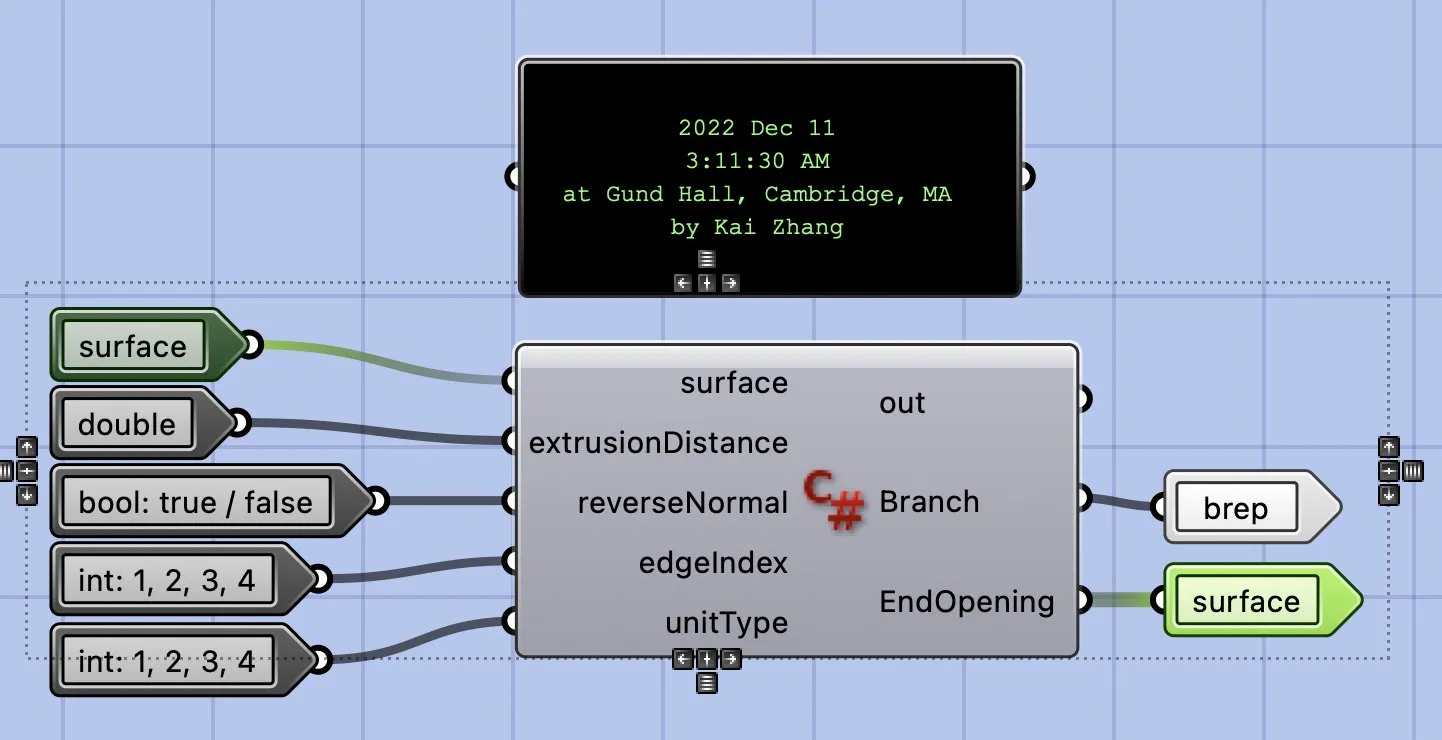Click the plus icon under the C# component
This screenshot has height=740, width=1442.
(x=707, y=659)
